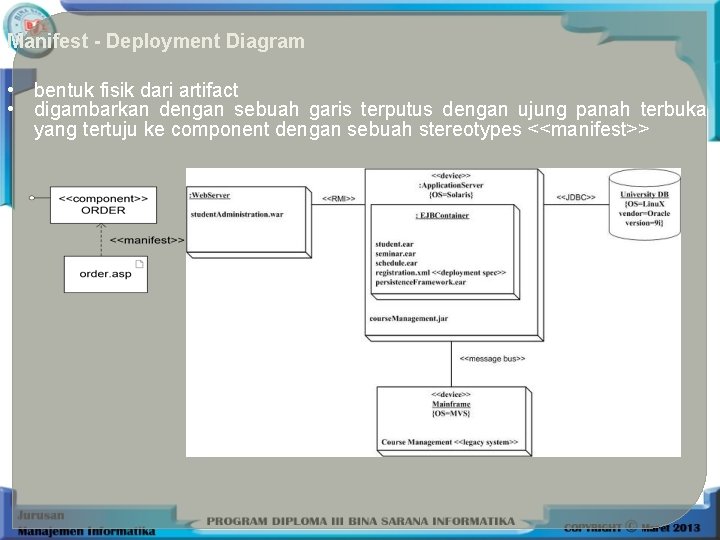
Task: Click the document icon on order.asp
Action: (140, 264)
